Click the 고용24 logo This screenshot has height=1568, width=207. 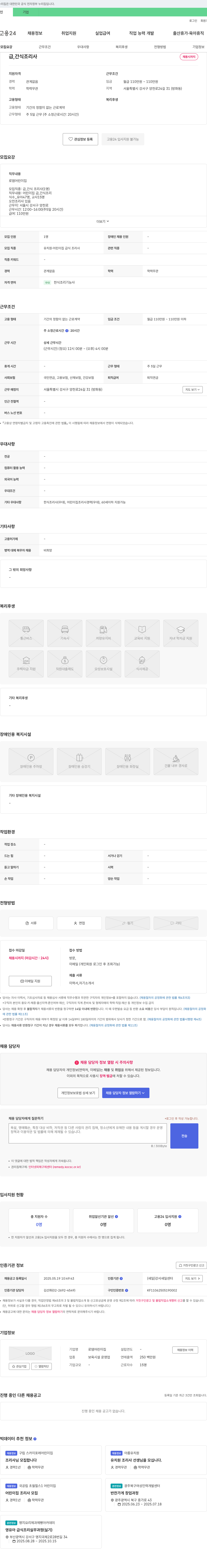[x=8, y=33]
